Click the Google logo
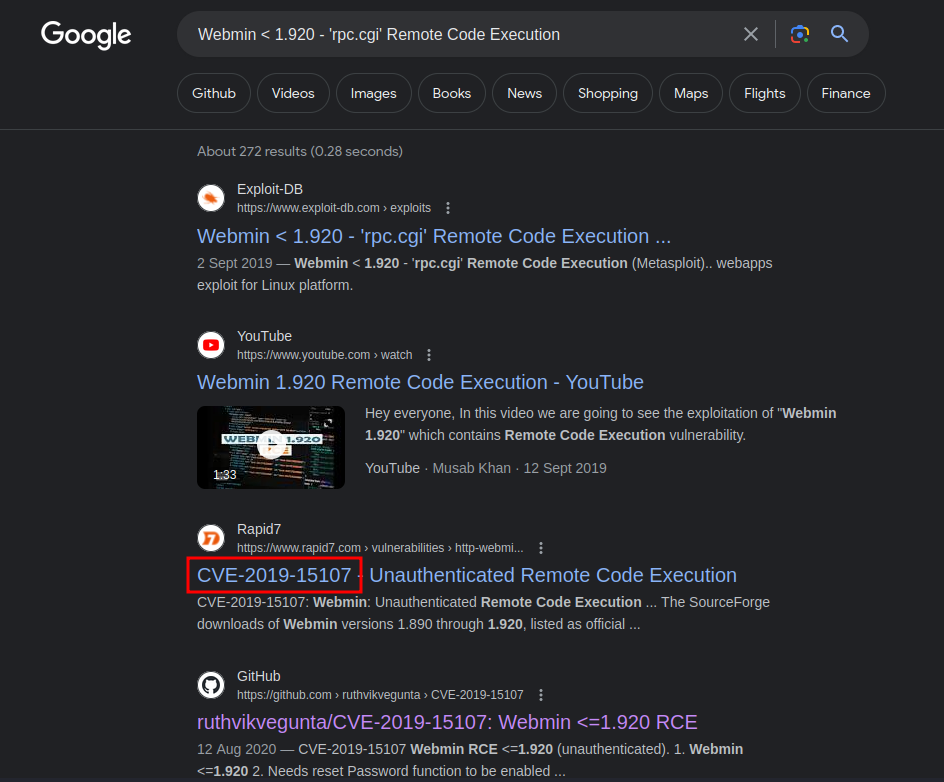This screenshot has height=782, width=944. pos(85,35)
